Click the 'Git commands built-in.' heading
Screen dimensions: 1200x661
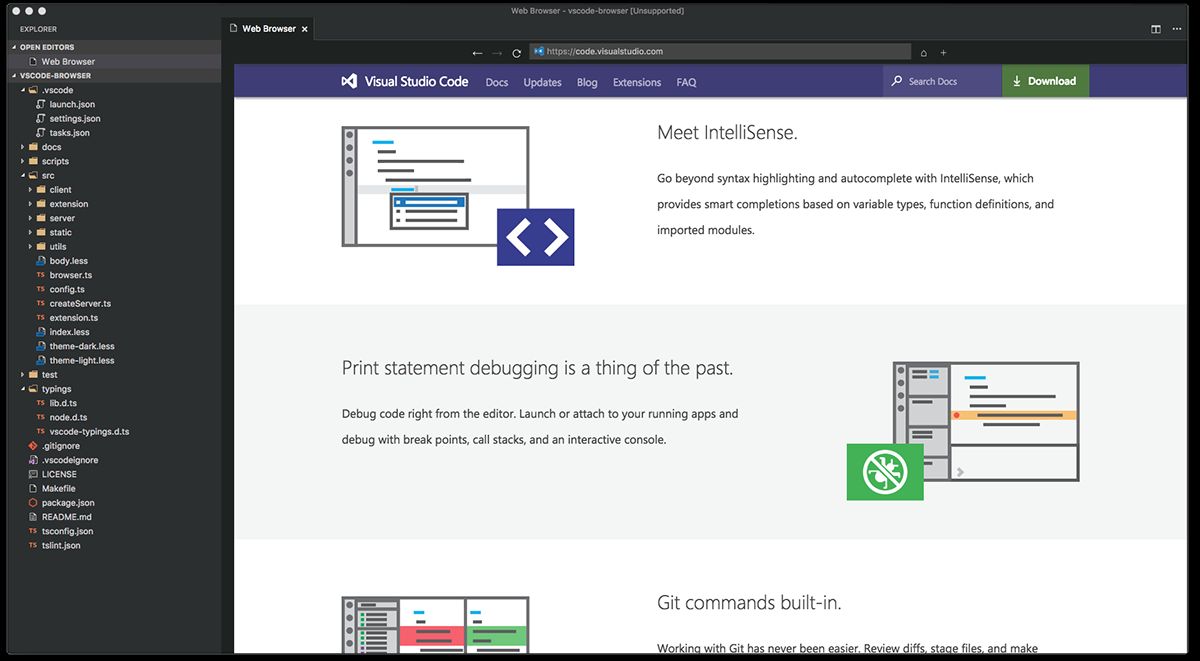point(749,603)
